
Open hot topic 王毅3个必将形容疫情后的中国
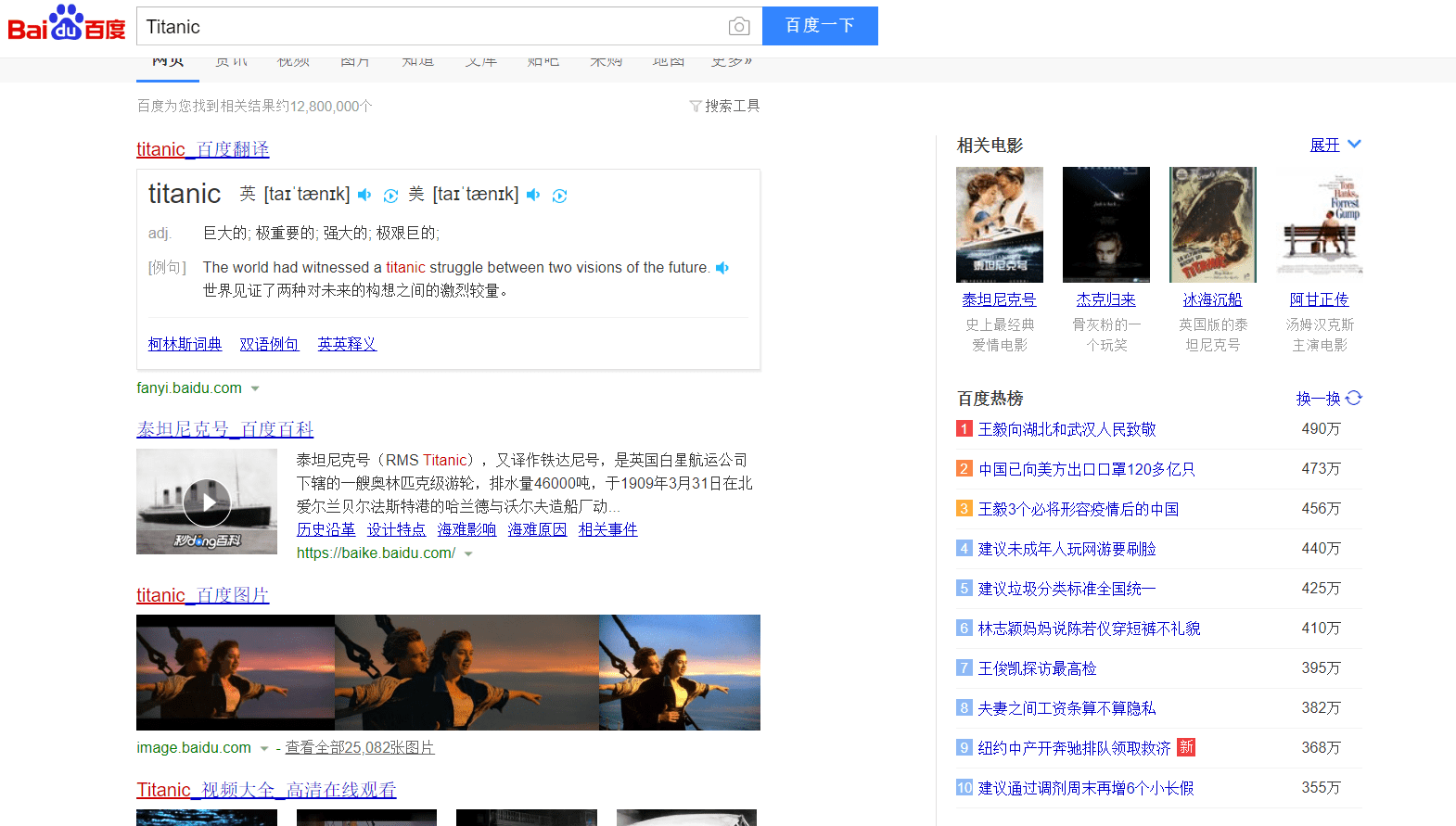[1079, 509]
